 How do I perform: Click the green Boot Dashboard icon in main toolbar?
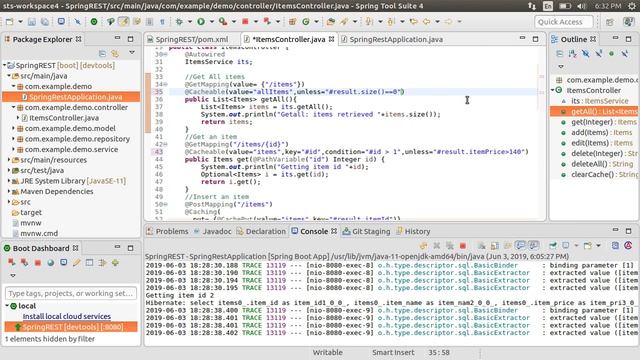point(94,22)
